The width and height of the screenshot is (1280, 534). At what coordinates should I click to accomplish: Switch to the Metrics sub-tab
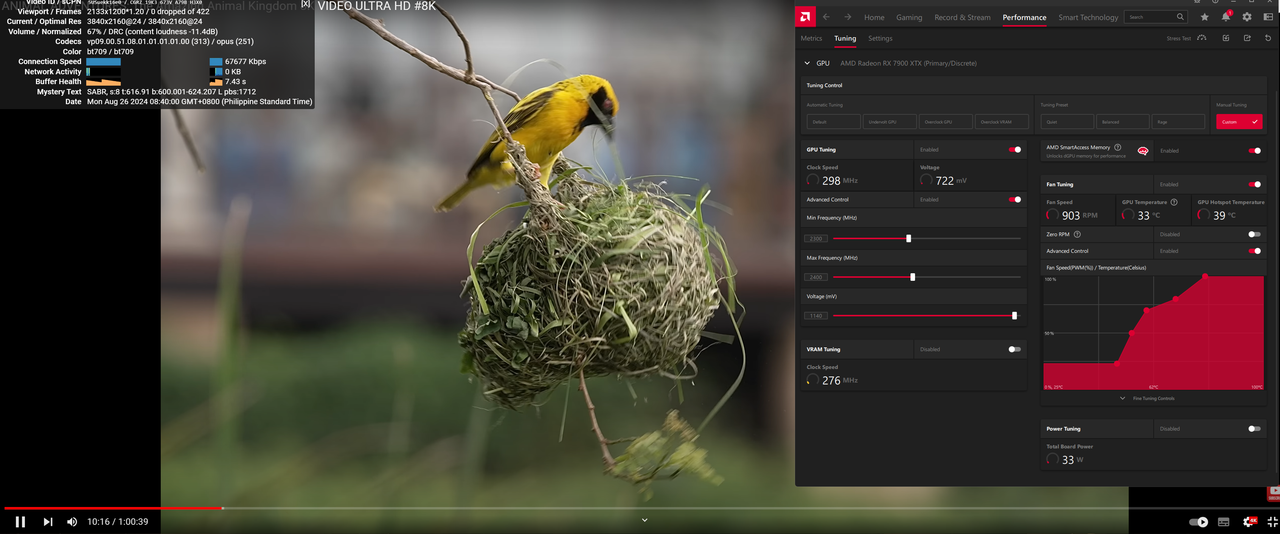point(811,38)
